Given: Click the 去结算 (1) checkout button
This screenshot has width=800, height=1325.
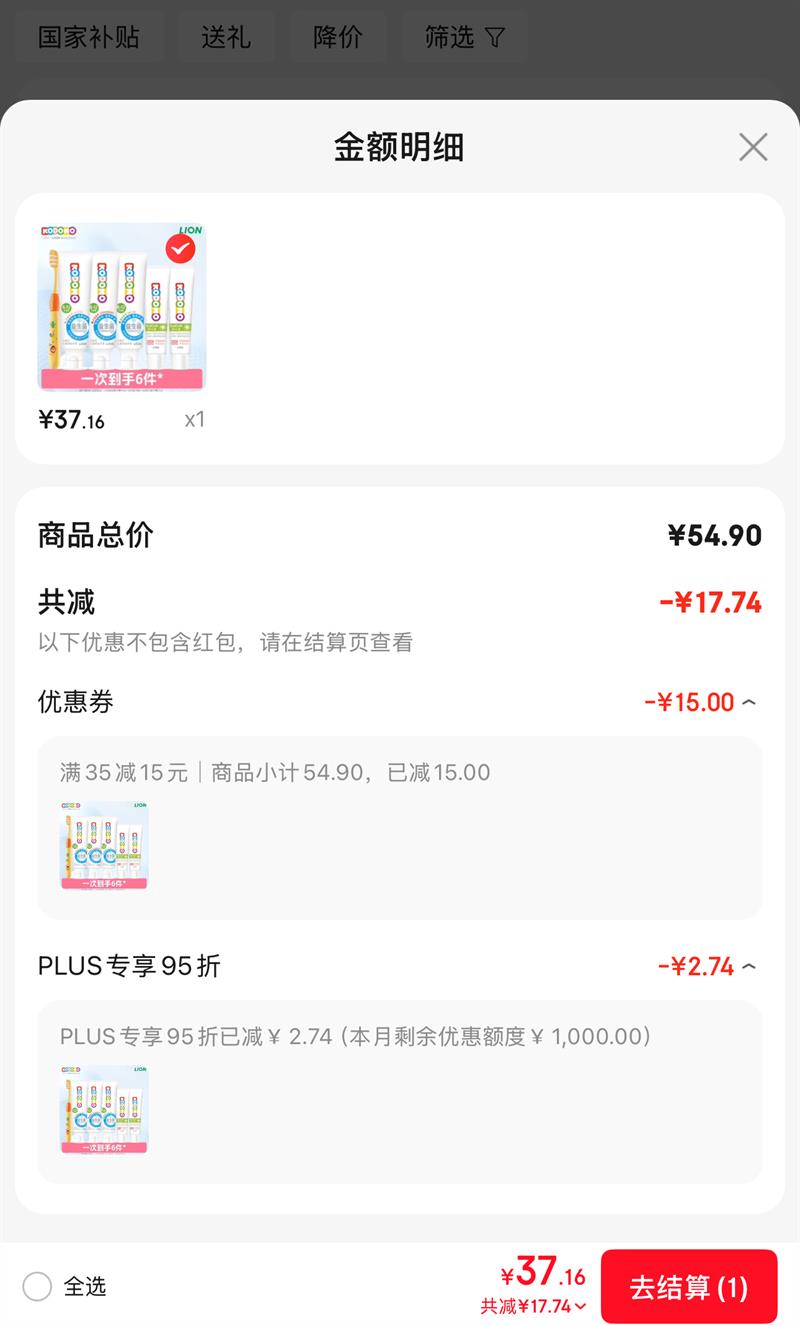Looking at the screenshot, I should tap(688, 1287).
